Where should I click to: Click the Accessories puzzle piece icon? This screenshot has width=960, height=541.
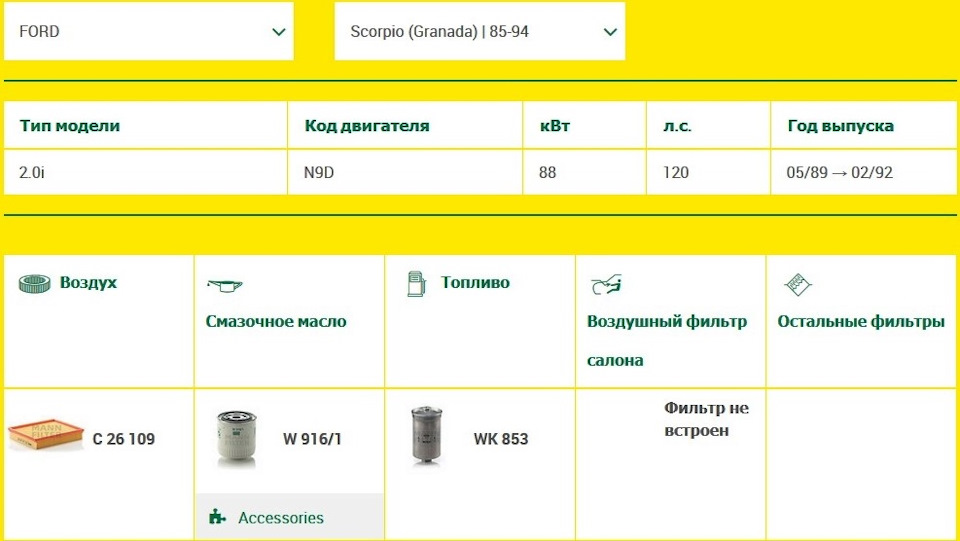(x=217, y=517)
